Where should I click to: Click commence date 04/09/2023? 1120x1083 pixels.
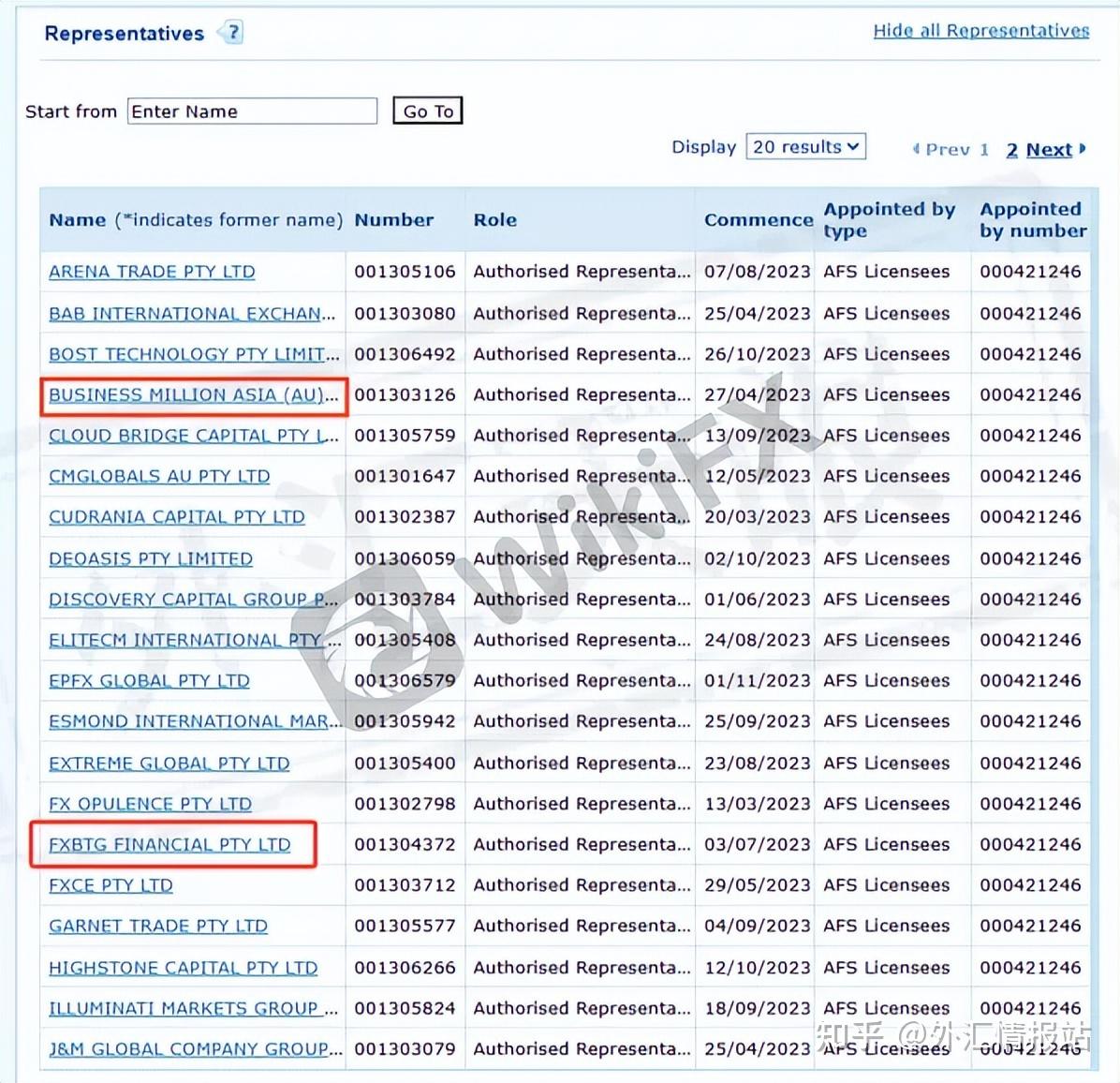[x=758, y=926]
